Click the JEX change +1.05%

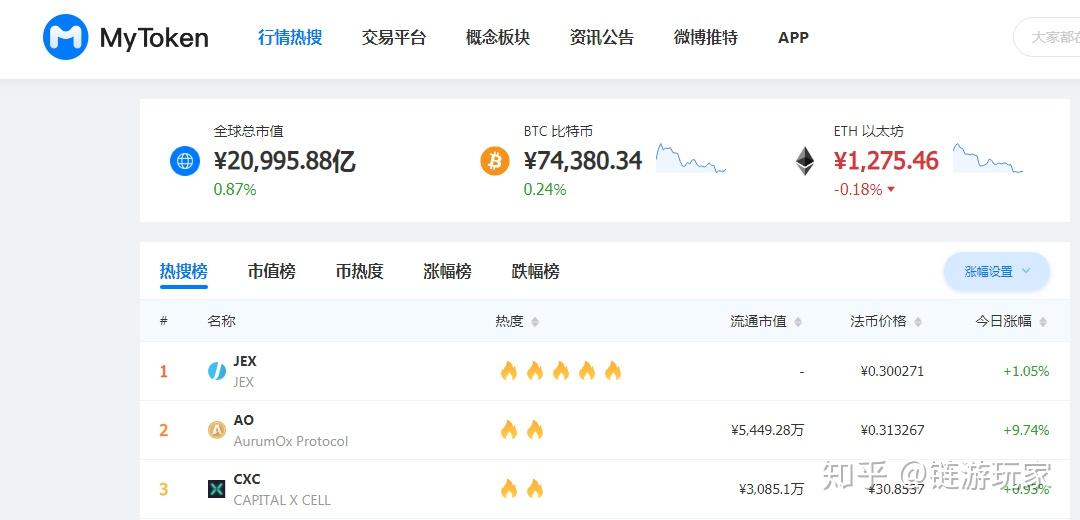(1026, 371)
